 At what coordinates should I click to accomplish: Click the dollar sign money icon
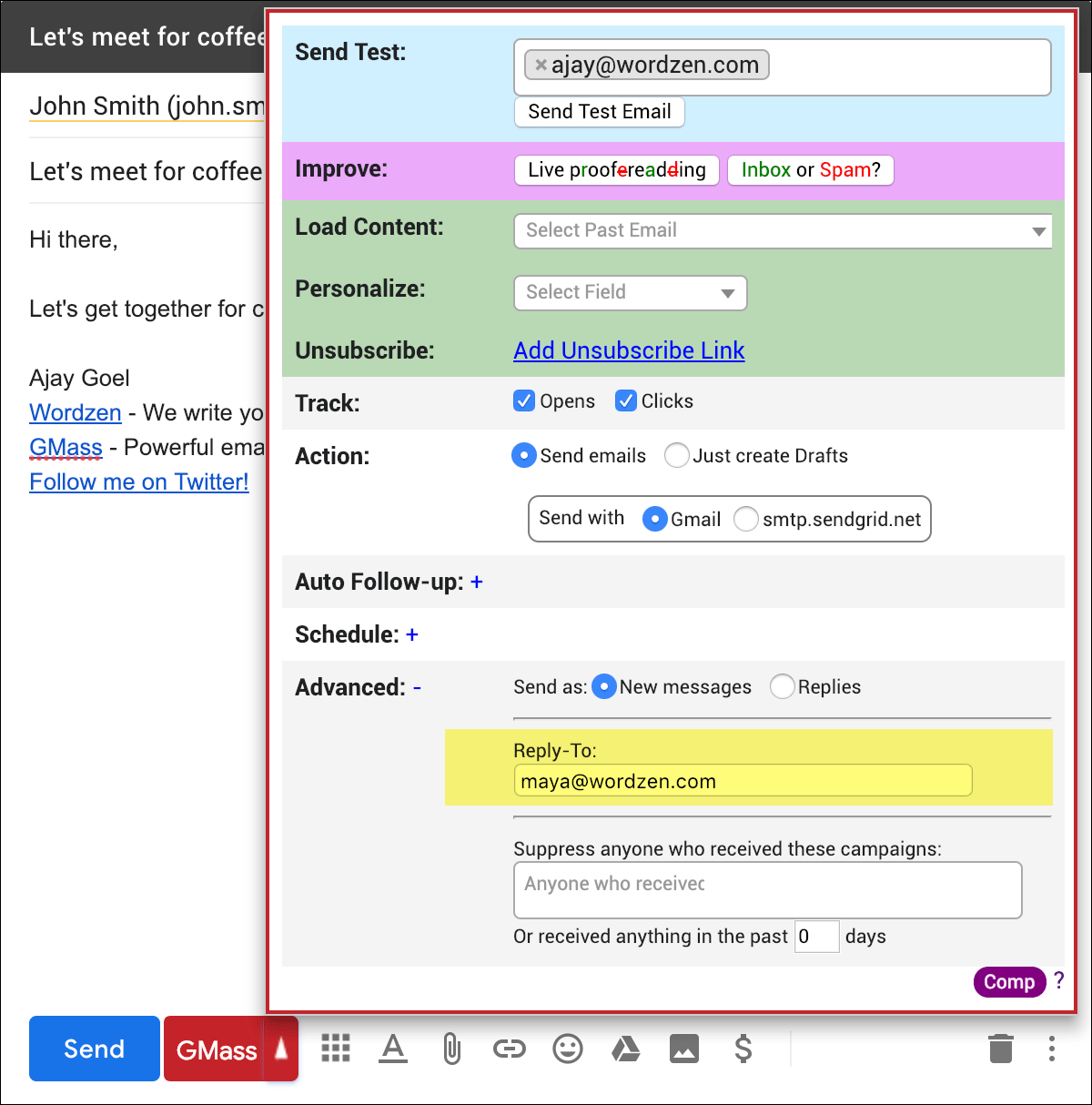pyautogui.click(x=743, y=1049)
